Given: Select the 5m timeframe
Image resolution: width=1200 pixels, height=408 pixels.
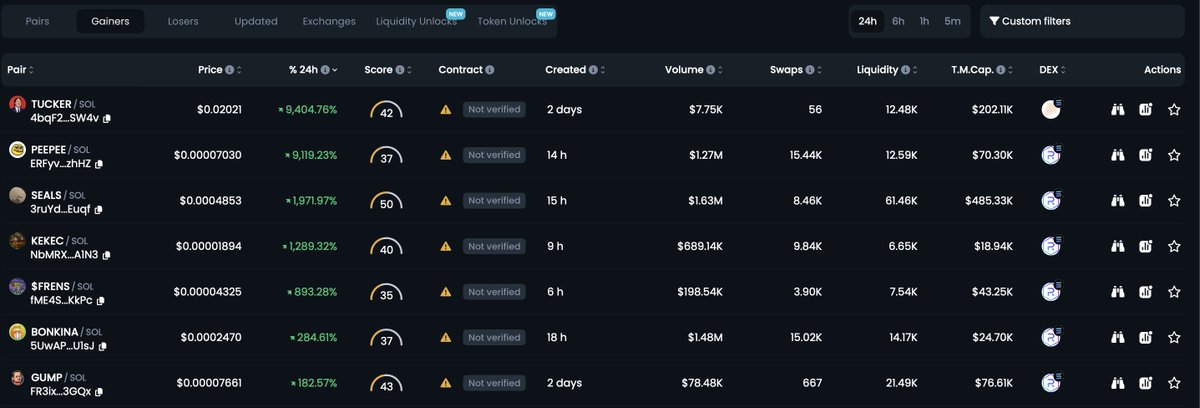Looking at the screenshot, I should pos(953,21).
